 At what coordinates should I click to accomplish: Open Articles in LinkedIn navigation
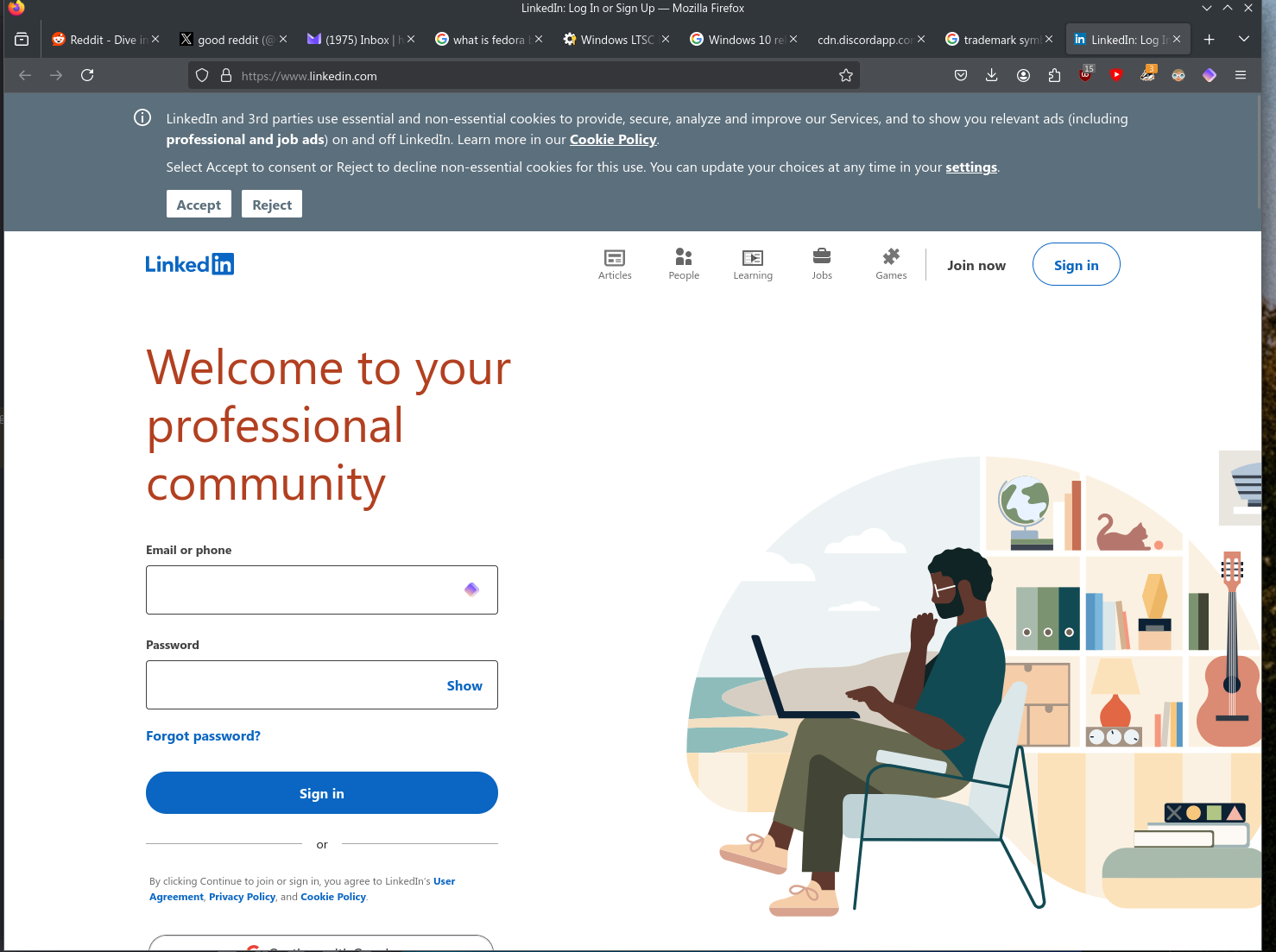coord(615,264)
